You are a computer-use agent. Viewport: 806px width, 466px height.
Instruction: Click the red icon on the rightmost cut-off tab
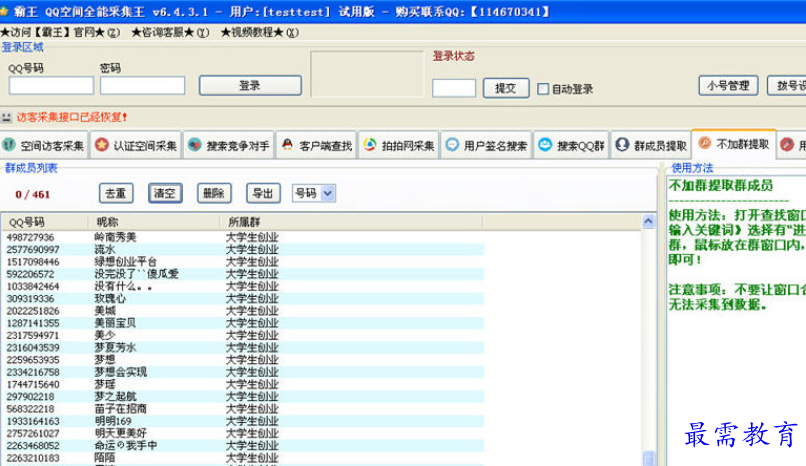point(787,144)
